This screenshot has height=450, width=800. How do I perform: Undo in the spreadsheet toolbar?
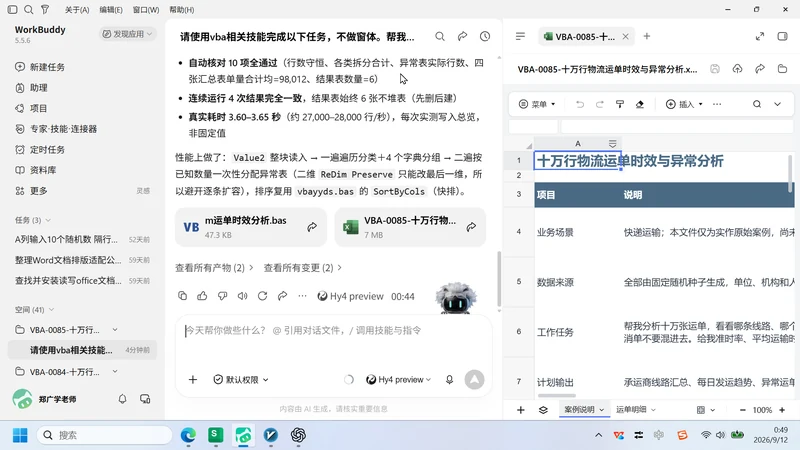pyautogui.click(x=580, y=104)
